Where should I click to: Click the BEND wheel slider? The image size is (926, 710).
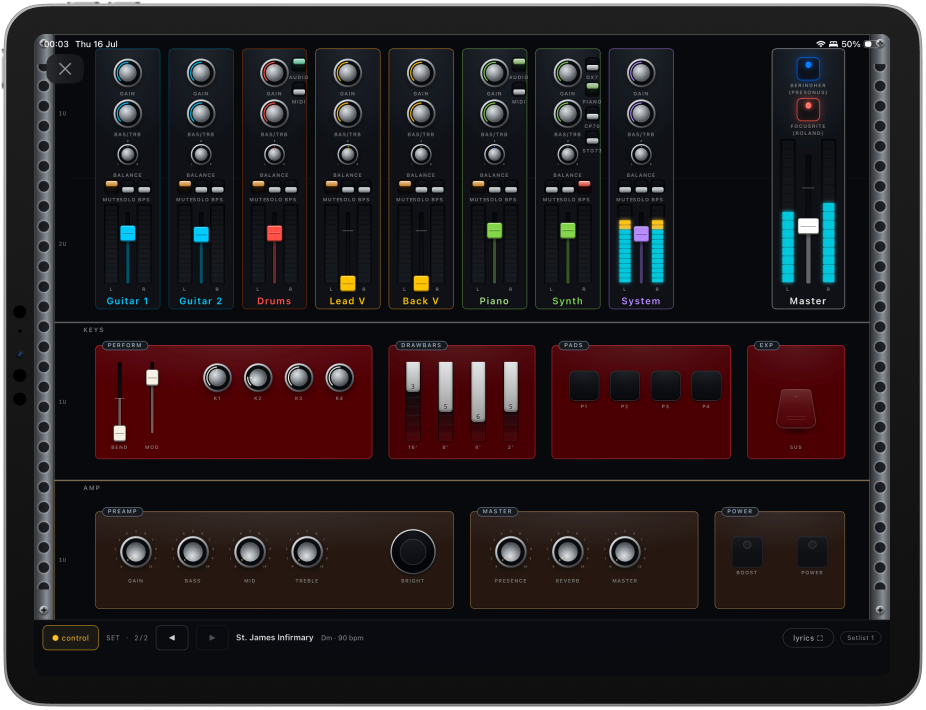120,434
